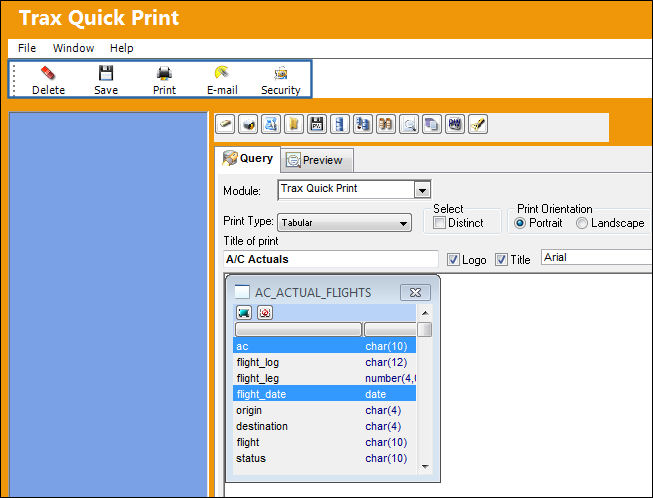Click the red circle icon in AC_ACTUAL_FLIGHTS
Image resolution: width=653 pixels, height=498 pixels.
[x=265, y=312]
